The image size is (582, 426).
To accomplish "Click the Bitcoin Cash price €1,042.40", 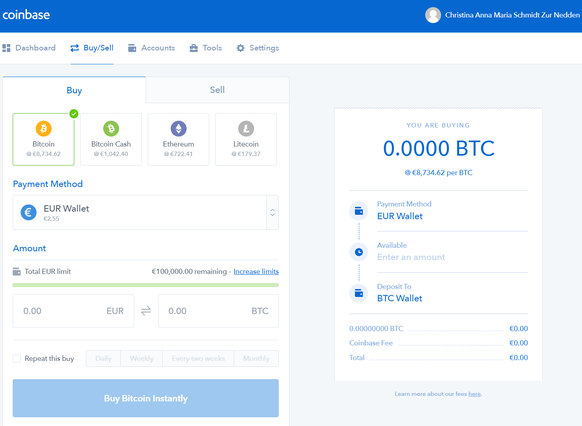I will point(111,154).
